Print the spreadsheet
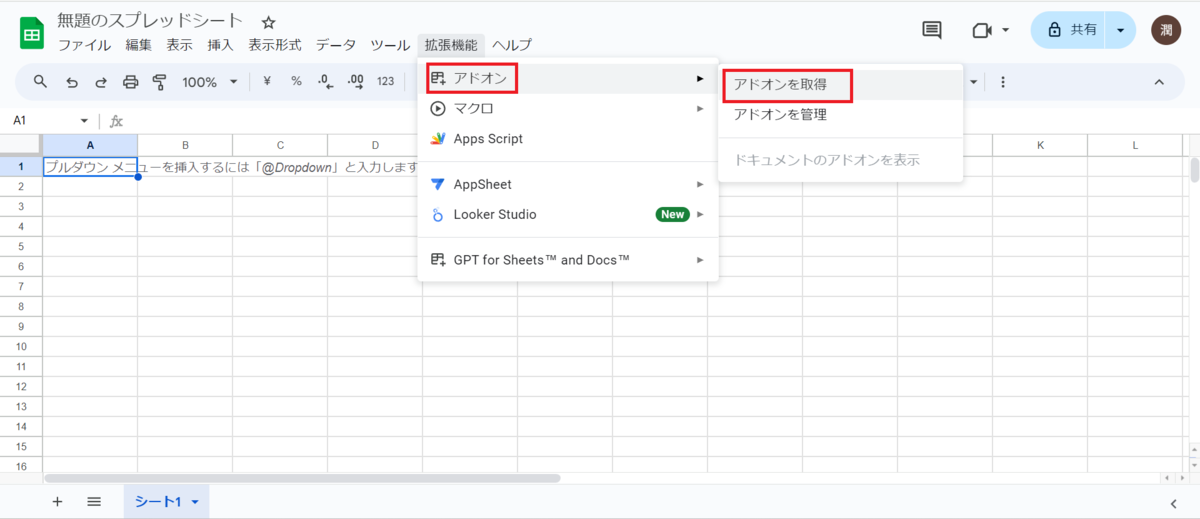The image size is (1200, 519). 130,82
